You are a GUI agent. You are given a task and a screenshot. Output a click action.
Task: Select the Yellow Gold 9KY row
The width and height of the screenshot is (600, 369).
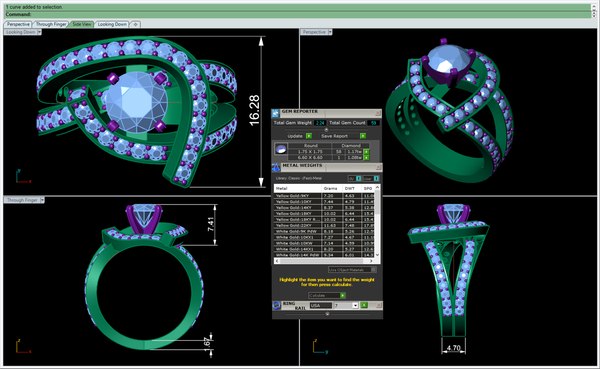324,196
